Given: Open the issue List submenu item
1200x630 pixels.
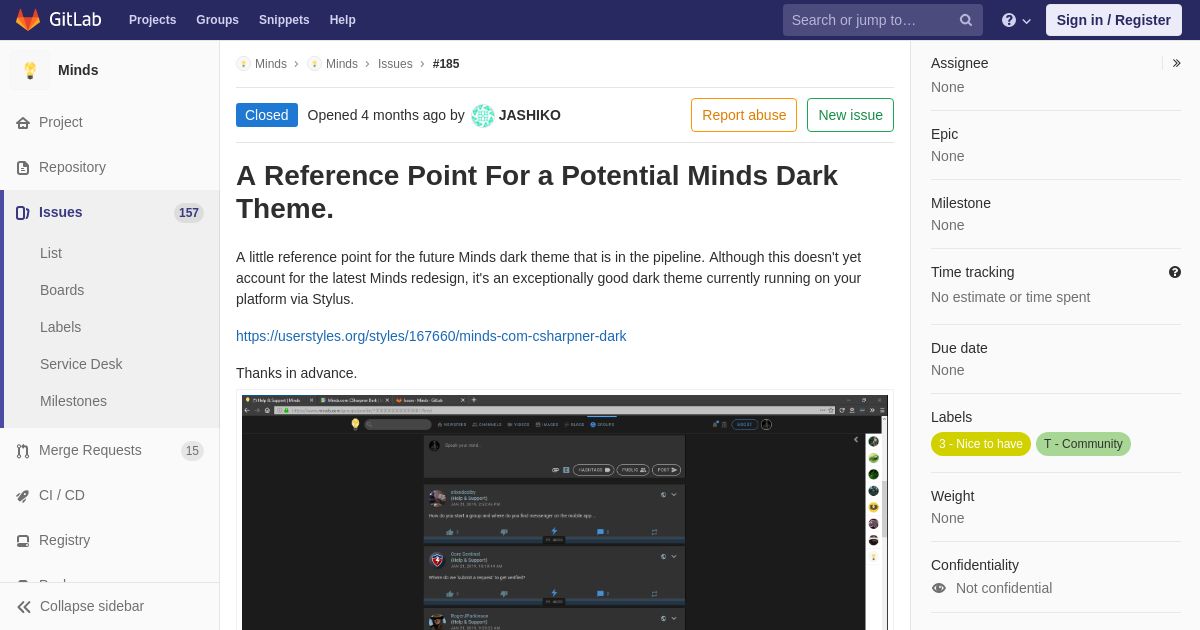Looking at the screenshot, I should [51, 253].
